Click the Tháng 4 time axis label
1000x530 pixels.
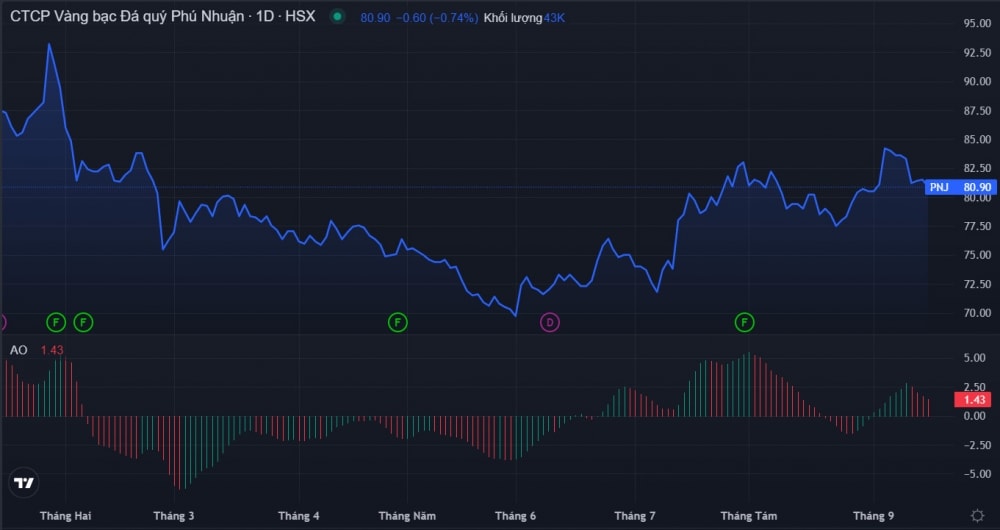point(298,515)
